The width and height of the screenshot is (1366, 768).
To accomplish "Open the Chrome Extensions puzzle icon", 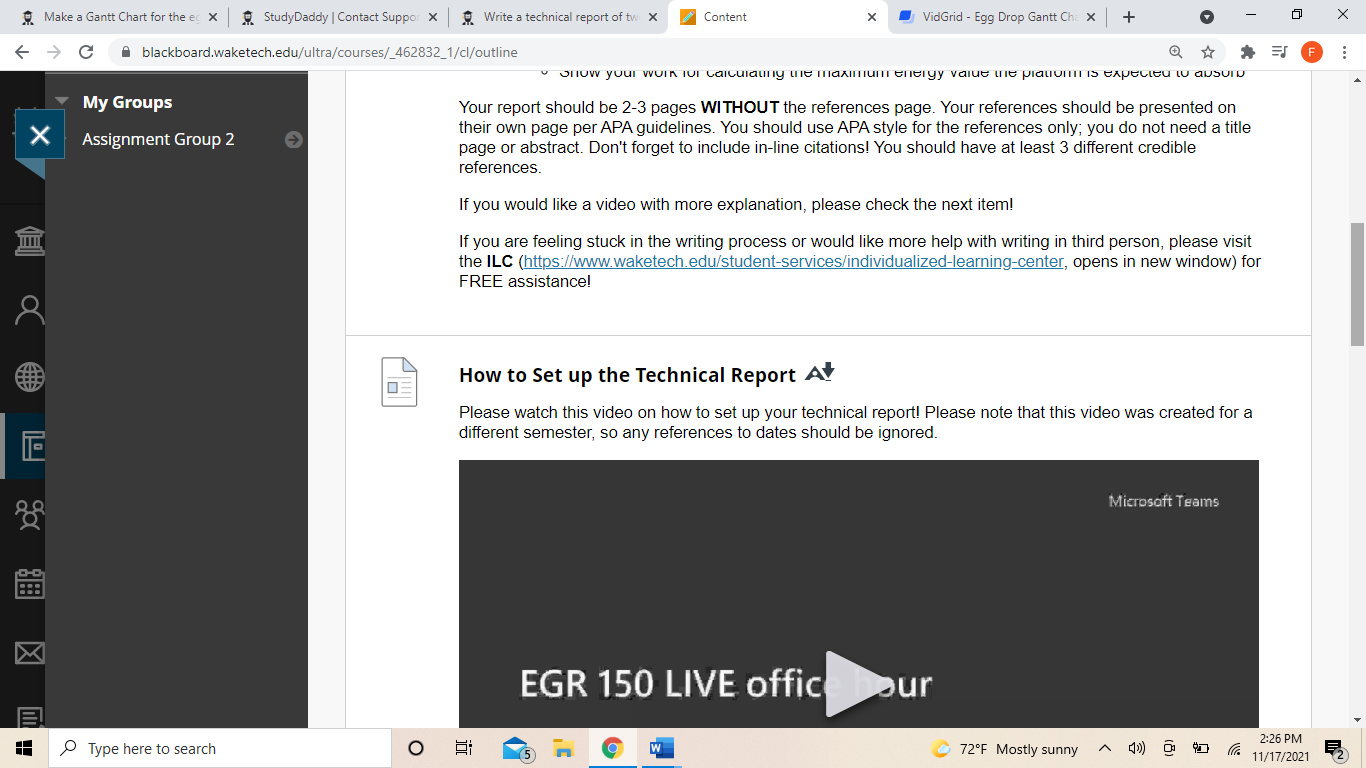I will [x=1248, y=52].
